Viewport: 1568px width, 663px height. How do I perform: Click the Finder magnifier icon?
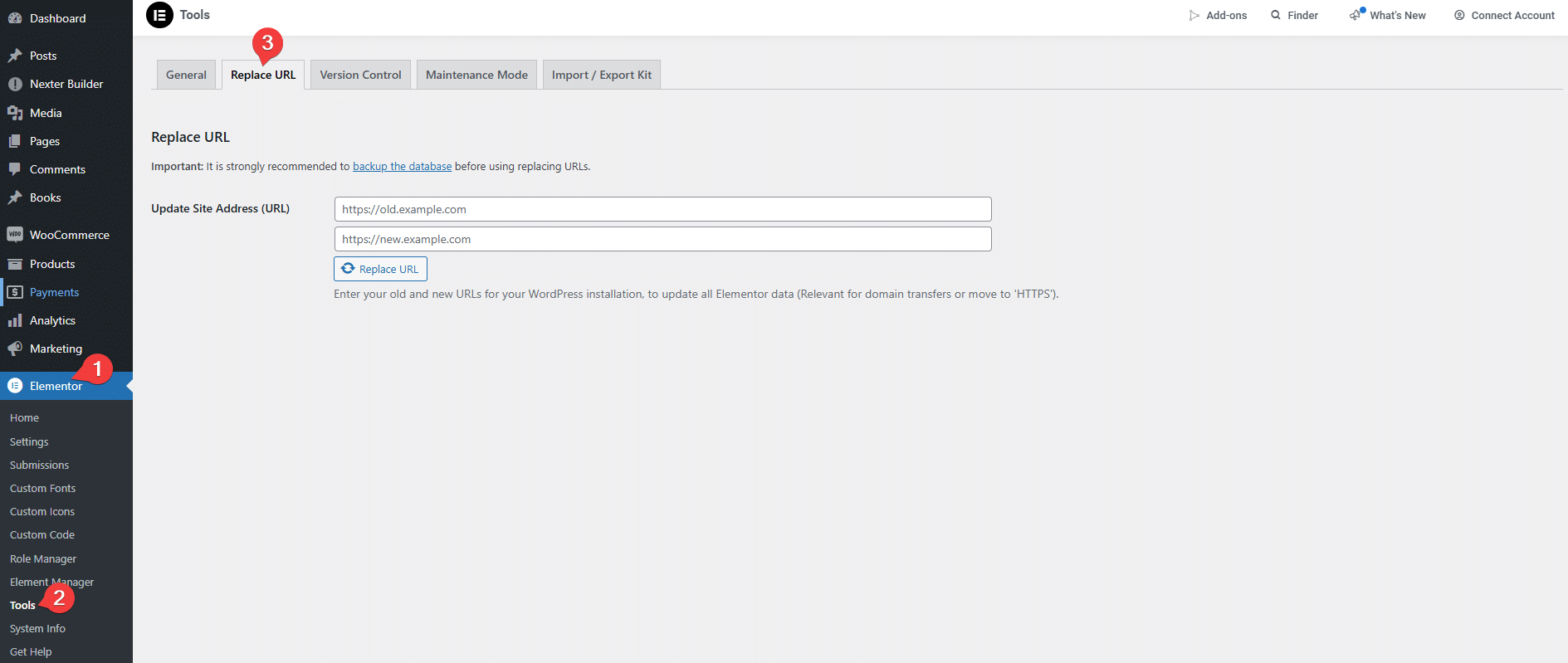point(1276,15)
